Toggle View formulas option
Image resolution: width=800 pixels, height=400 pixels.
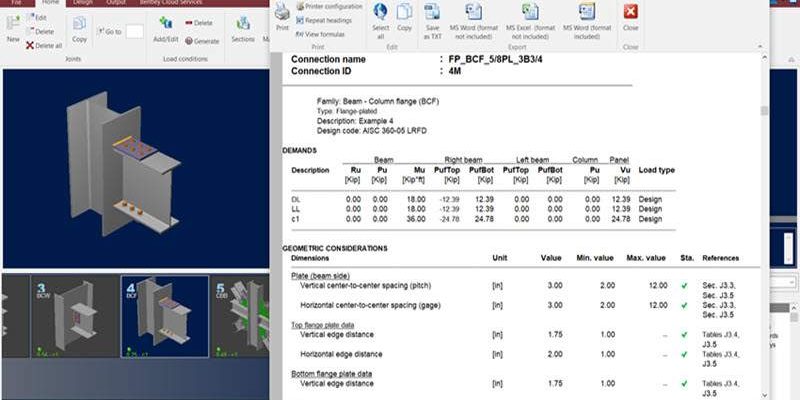320,34
